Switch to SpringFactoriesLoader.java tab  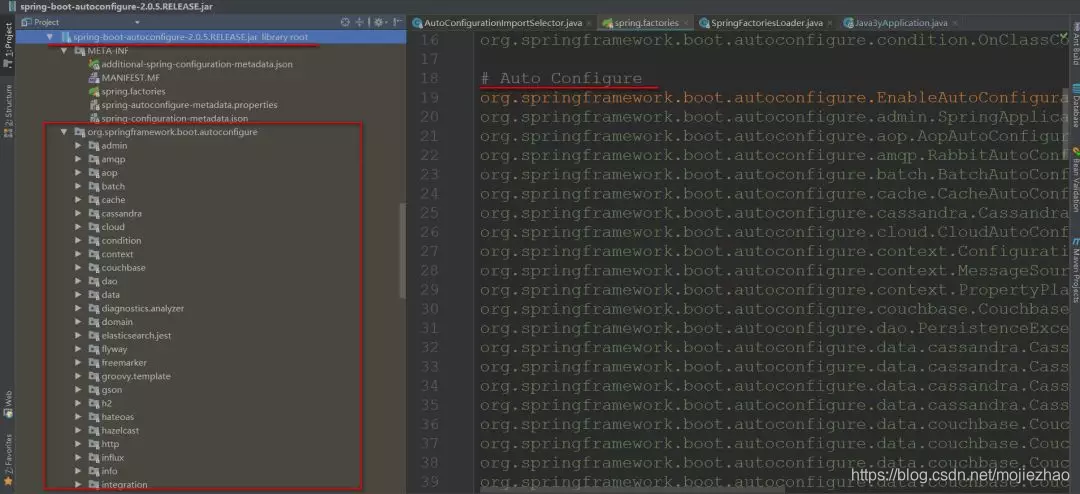coord(766,23)
